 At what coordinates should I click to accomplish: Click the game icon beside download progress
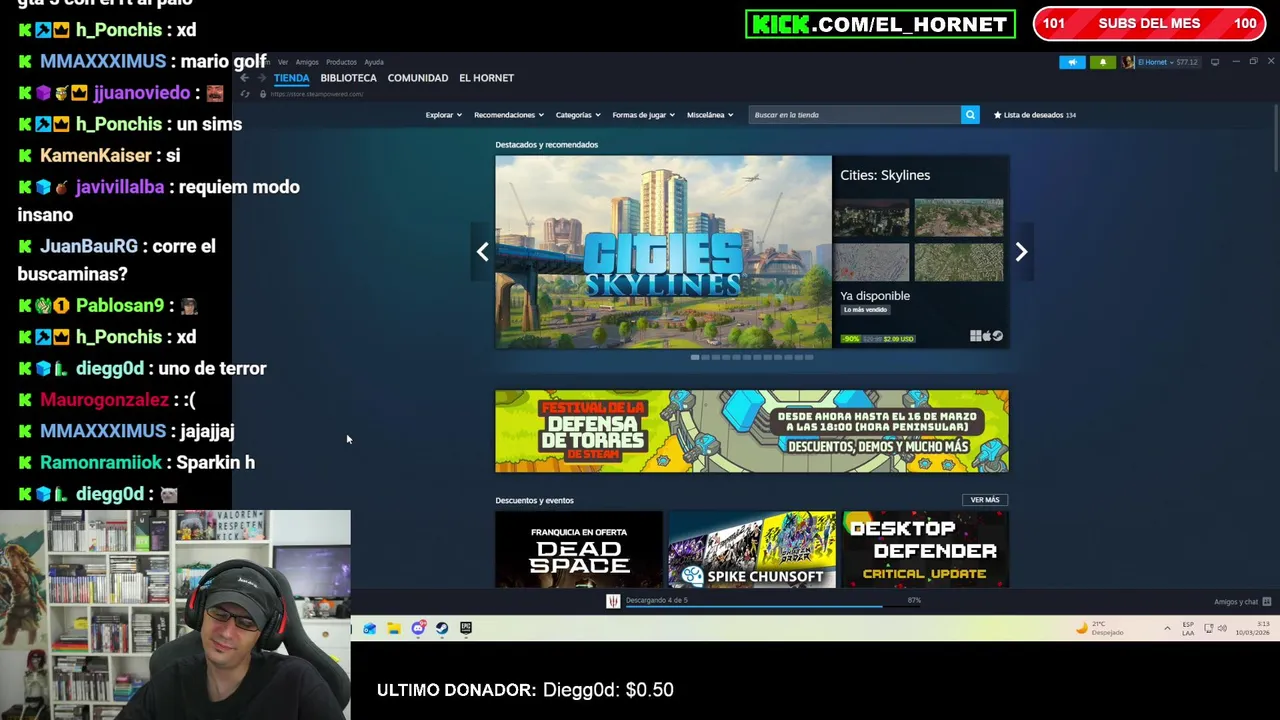[613, 601]
